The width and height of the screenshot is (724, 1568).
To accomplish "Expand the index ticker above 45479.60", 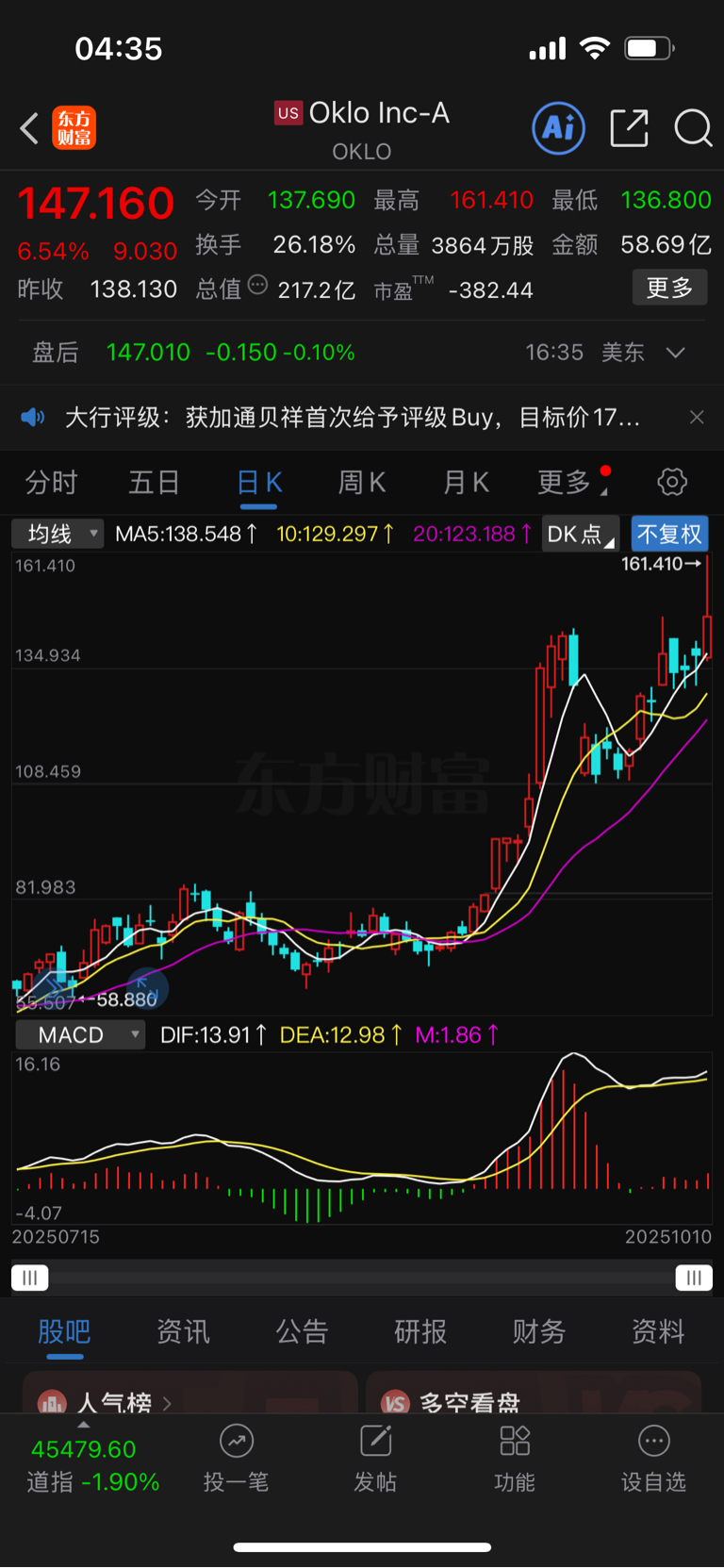I will tap(84, 1424).
